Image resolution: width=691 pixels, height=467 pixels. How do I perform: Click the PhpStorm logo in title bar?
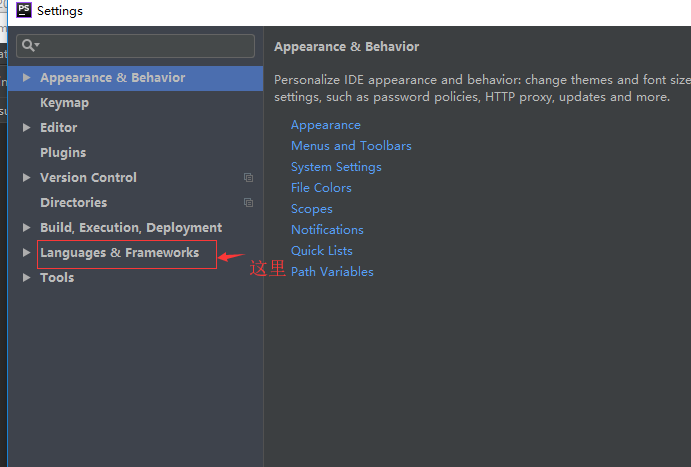[x=24, y=10]
